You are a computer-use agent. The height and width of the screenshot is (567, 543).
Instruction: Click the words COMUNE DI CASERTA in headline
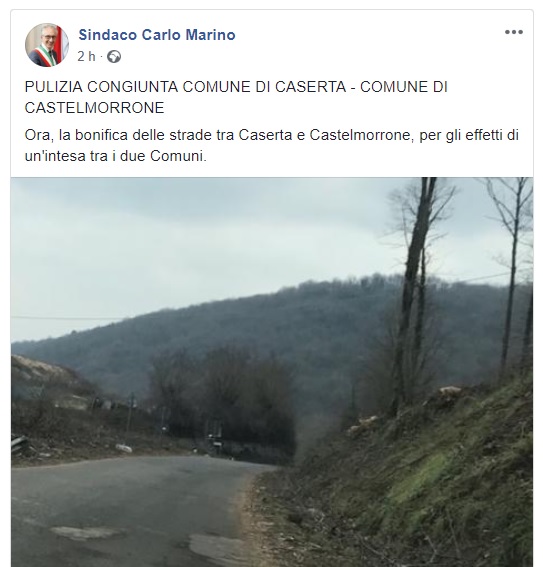(x=264, y=87)
